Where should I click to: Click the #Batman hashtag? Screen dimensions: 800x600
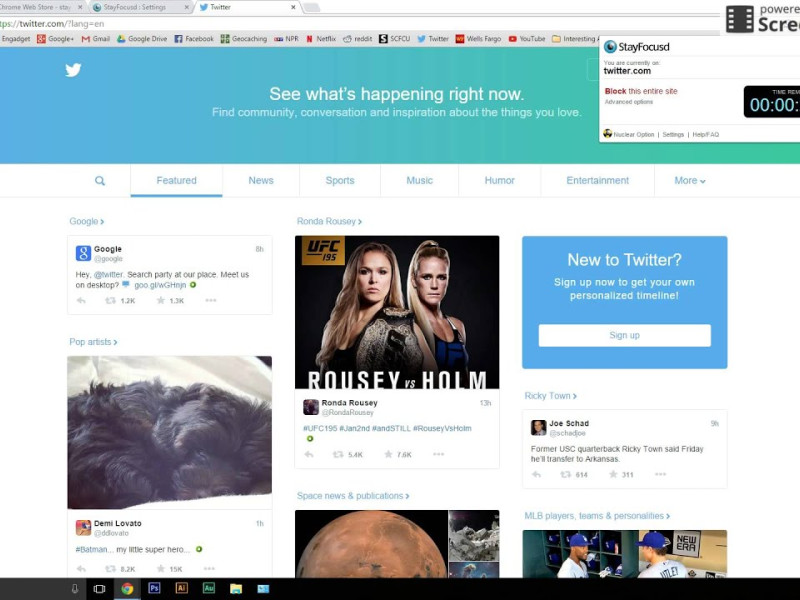point(91,549)
